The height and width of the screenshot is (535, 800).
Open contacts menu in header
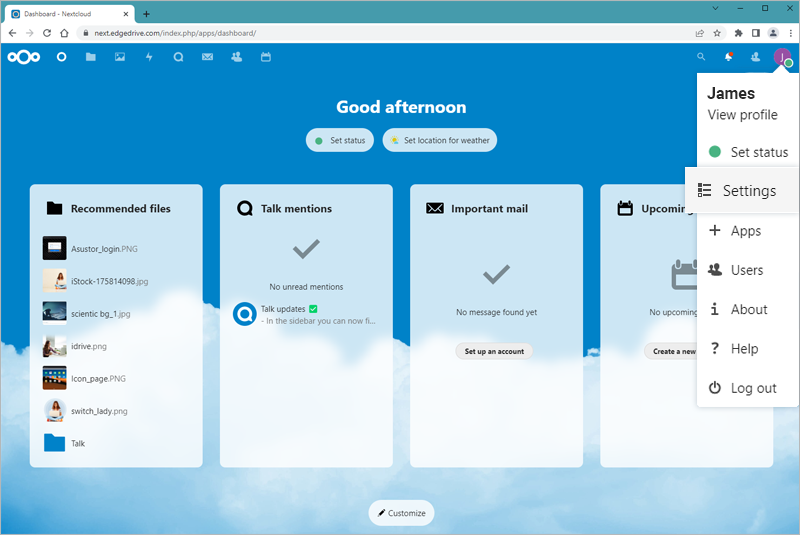(x=756, y=57)
